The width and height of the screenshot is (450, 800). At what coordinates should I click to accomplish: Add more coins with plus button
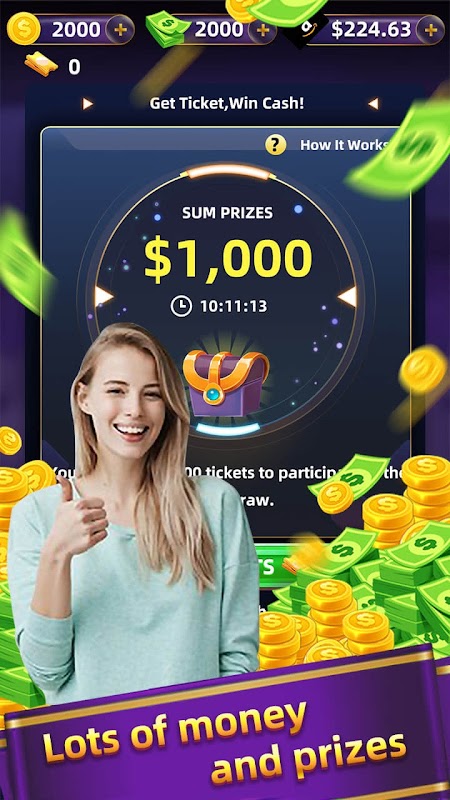point(120,30)
